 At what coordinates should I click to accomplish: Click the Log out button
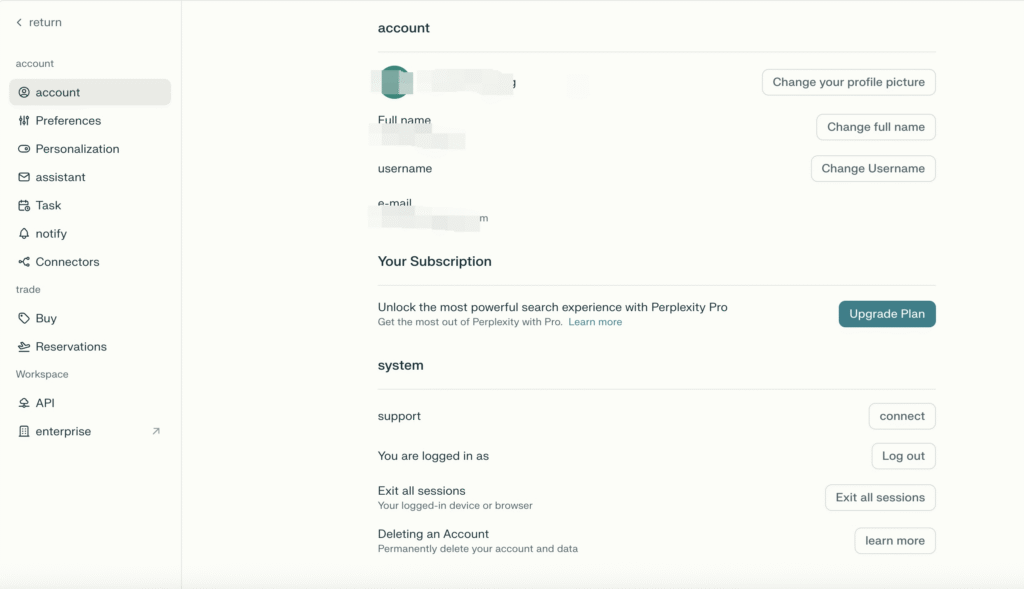point(903,456)
